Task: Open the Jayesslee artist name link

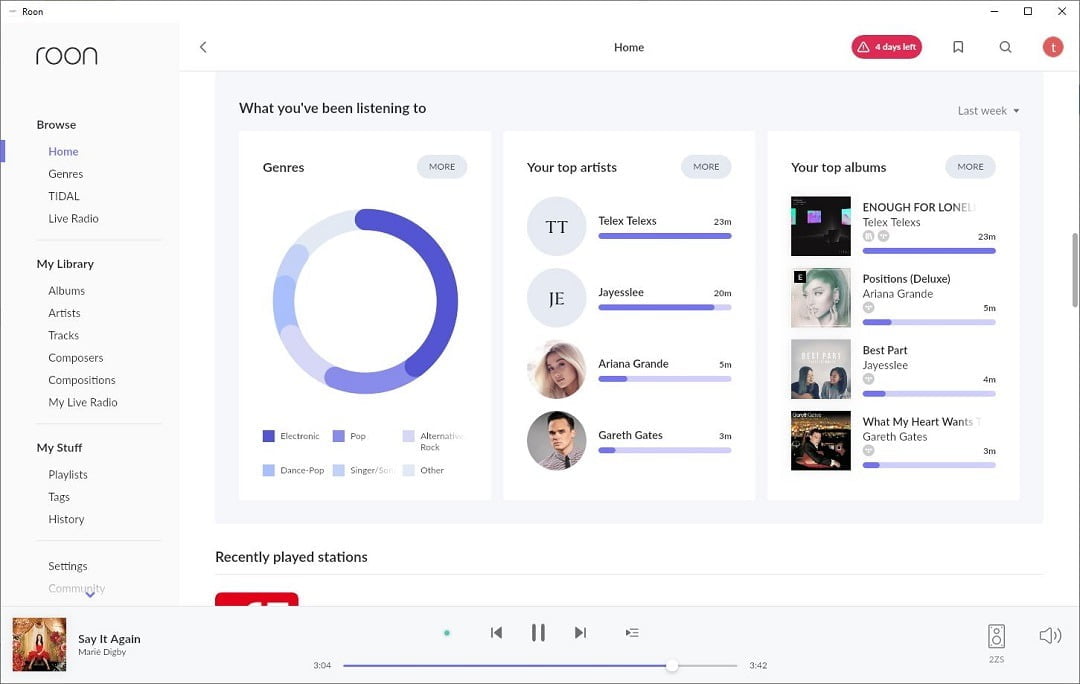Action: 621,293
